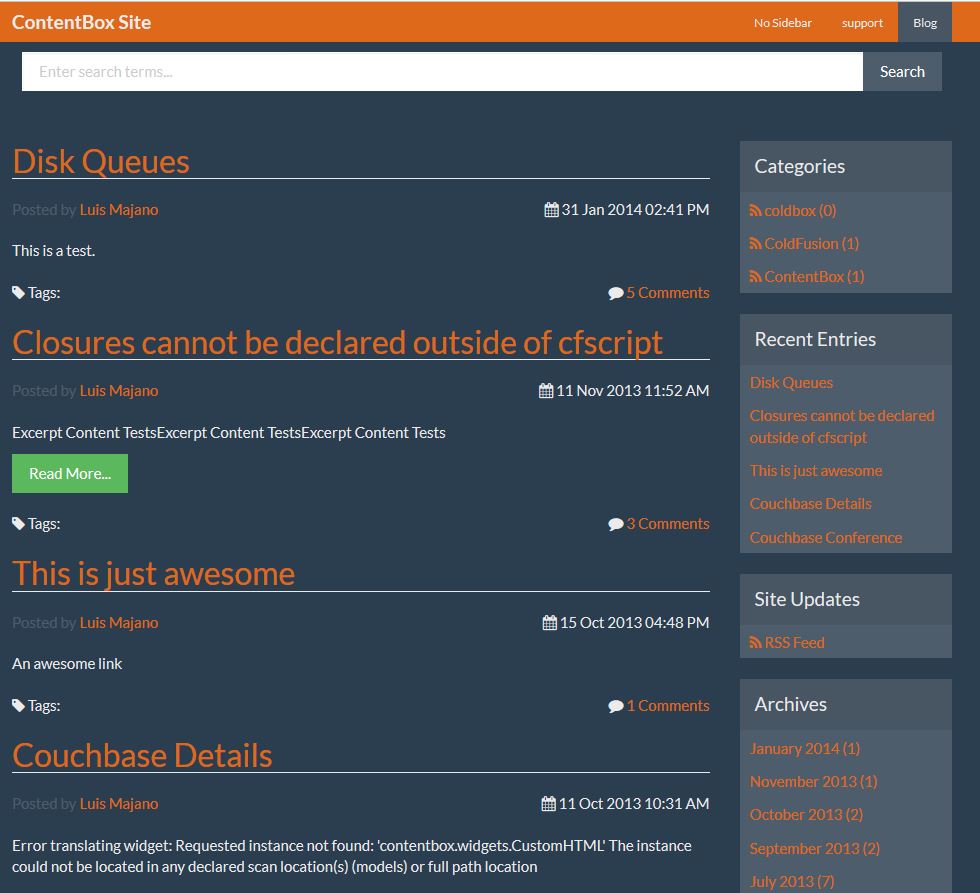980x893 pixels.
Task: Click calendar icon on Disk Queues post date
Action: [x=551, y=210]
